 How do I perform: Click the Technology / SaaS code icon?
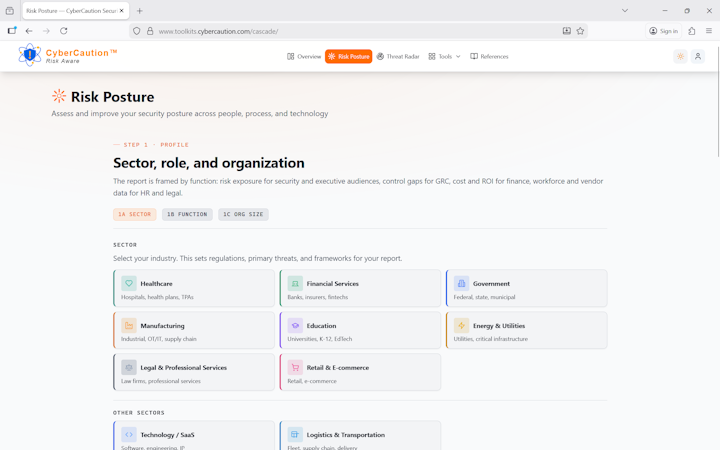click(x=129, y=435)
